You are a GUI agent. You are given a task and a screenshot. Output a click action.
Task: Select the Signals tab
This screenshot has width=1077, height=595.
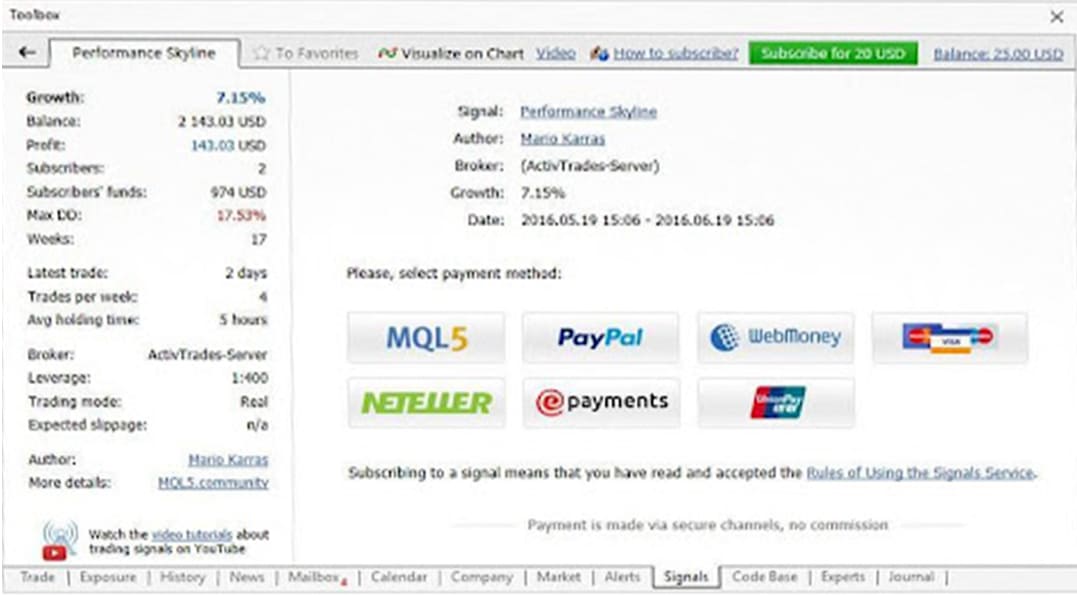point(685,576)
